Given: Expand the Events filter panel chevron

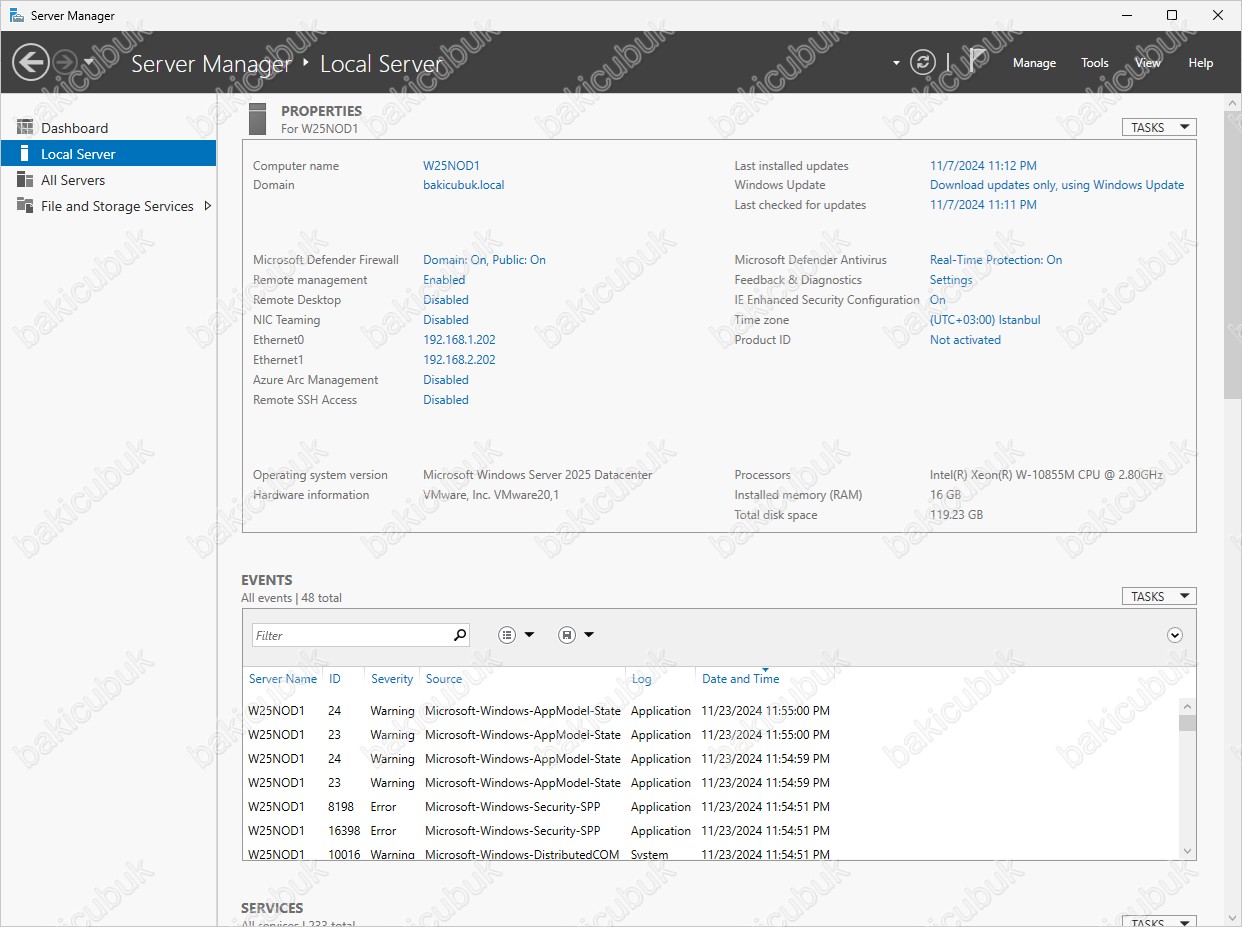Looking at the screenshot, I should click(x=1175, y=635).
